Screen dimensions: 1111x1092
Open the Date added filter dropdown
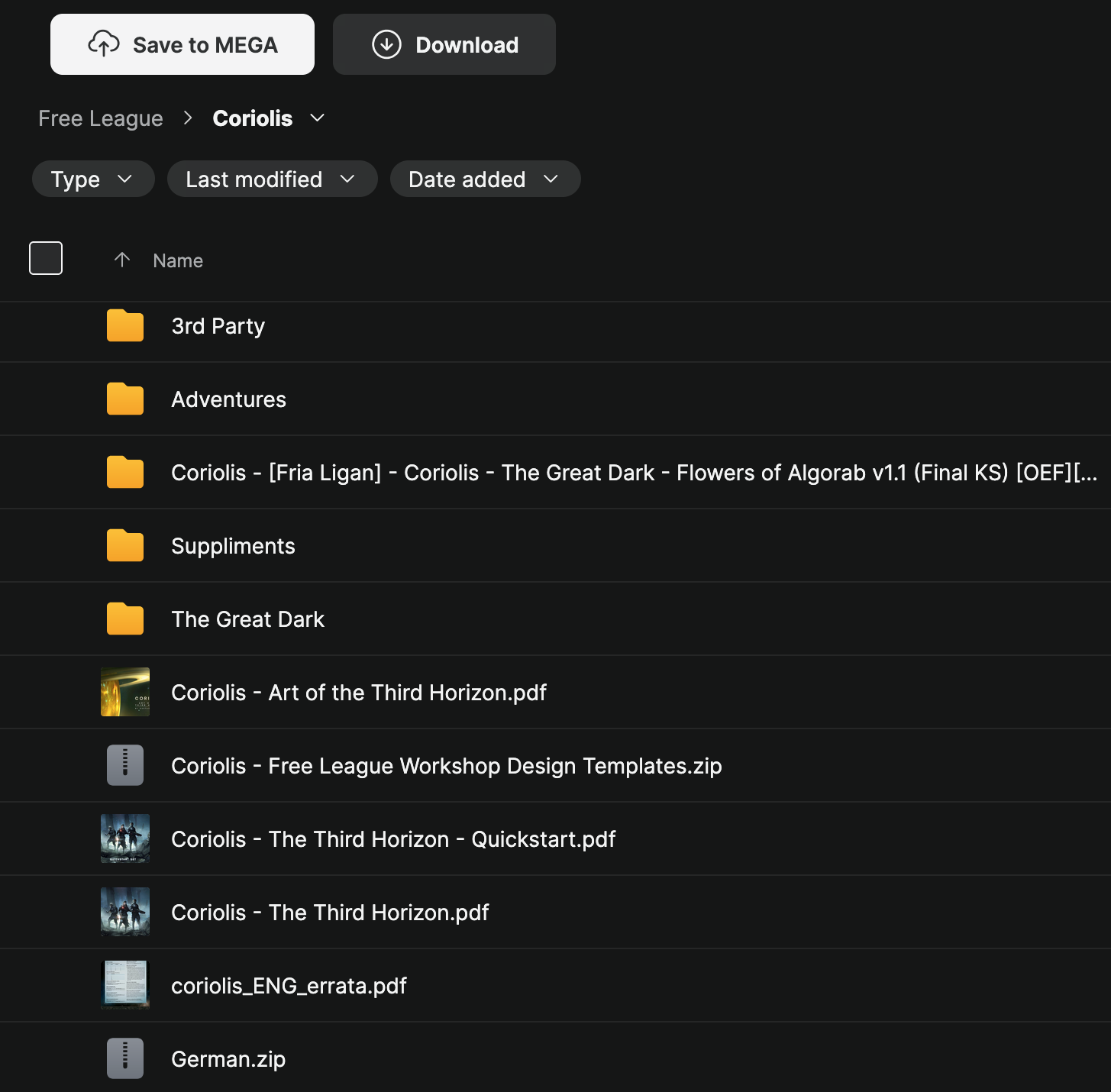click(x=486, y=179)
